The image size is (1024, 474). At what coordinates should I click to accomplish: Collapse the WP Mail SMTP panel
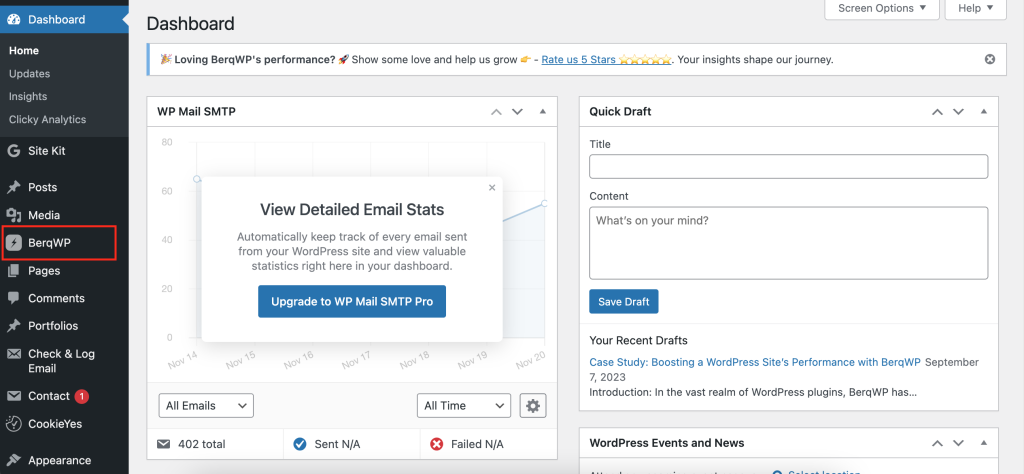click(x=543, y=112)
